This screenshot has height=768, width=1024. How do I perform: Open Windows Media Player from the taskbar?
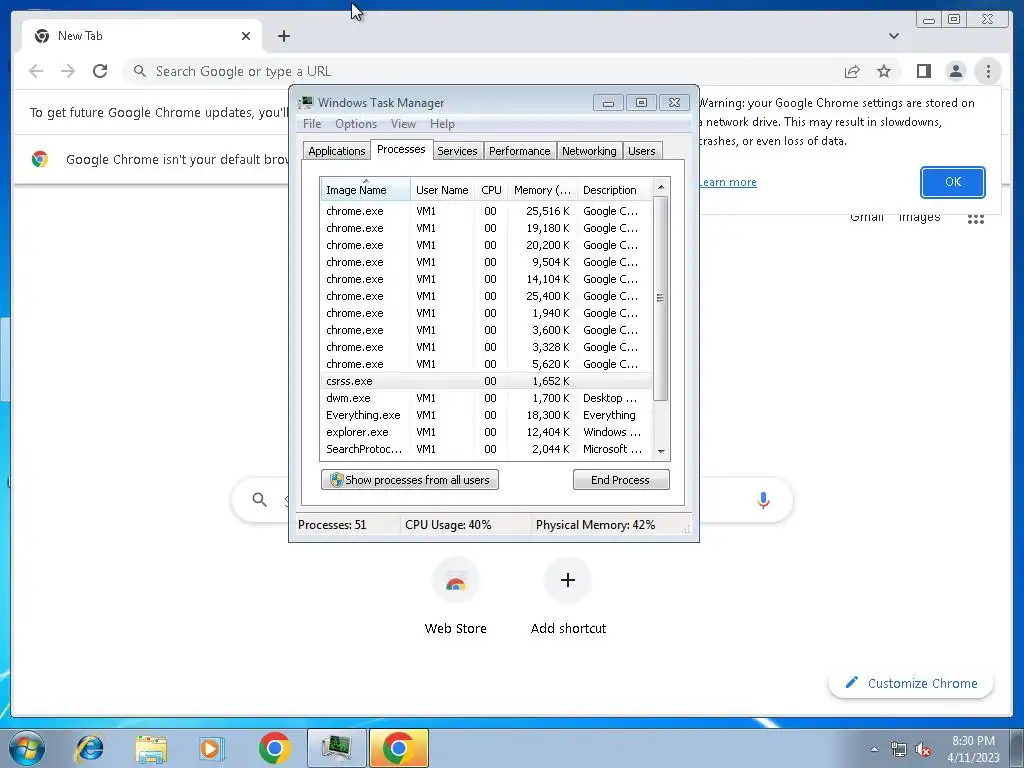(x=211, y=748)
